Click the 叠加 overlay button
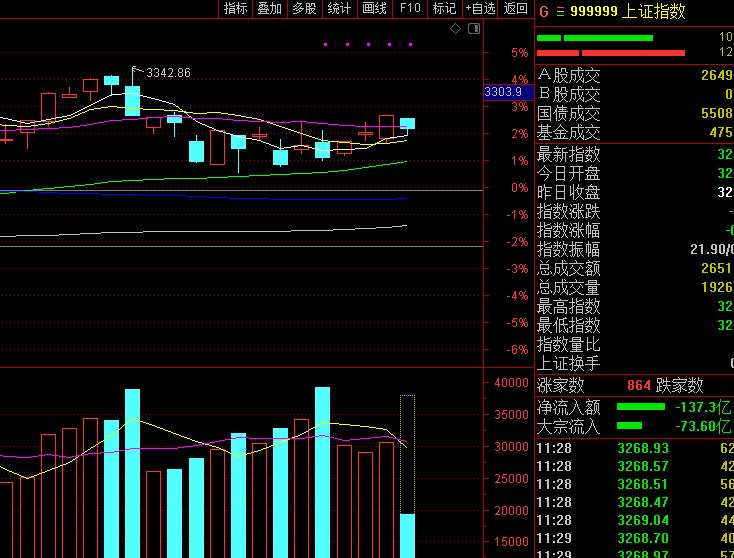734x558 pixels. click(x=270, y=8)
